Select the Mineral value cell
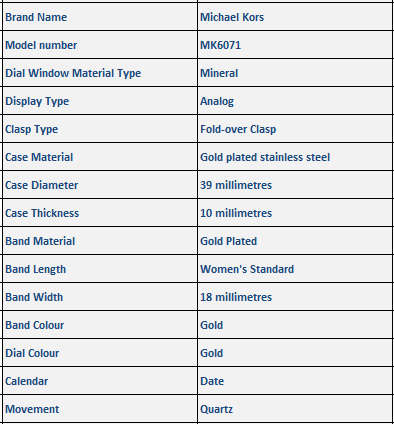This screenshot has width=394, height=424. click(x=295, y=73)
